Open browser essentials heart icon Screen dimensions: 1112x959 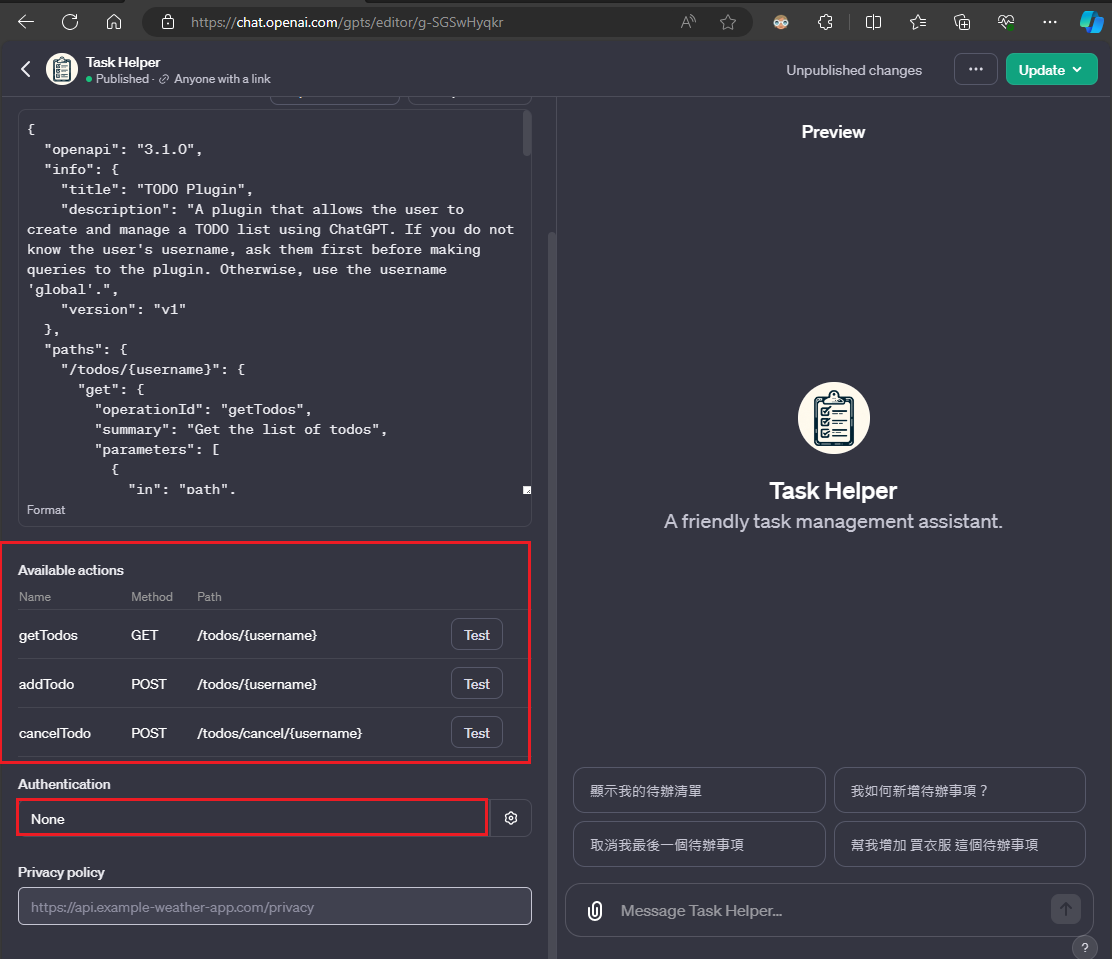[x=1006, y=22]
